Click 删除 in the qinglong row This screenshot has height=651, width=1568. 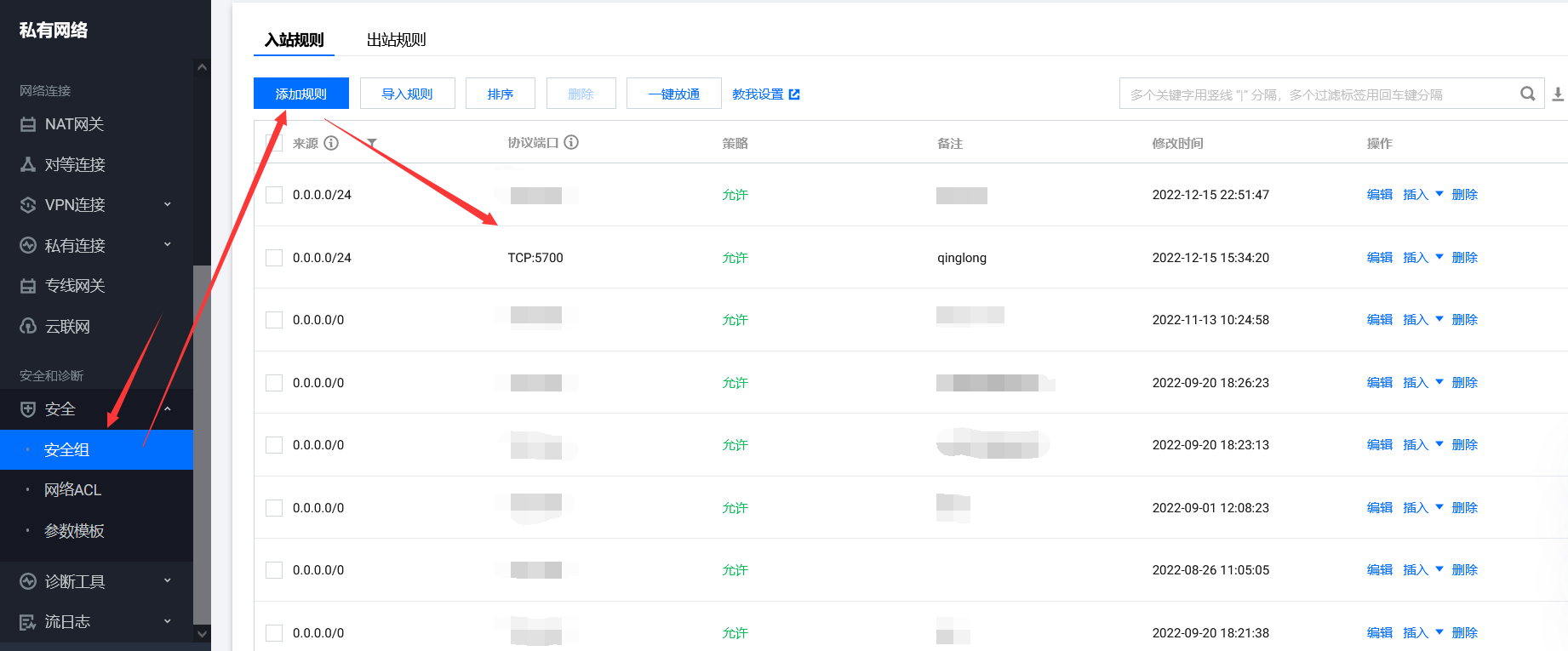(x=1465, y=258)
